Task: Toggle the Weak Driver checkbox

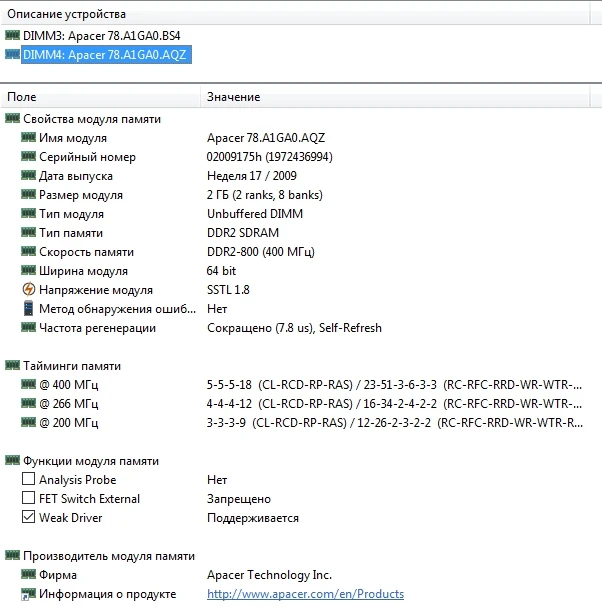Action: 28,517
